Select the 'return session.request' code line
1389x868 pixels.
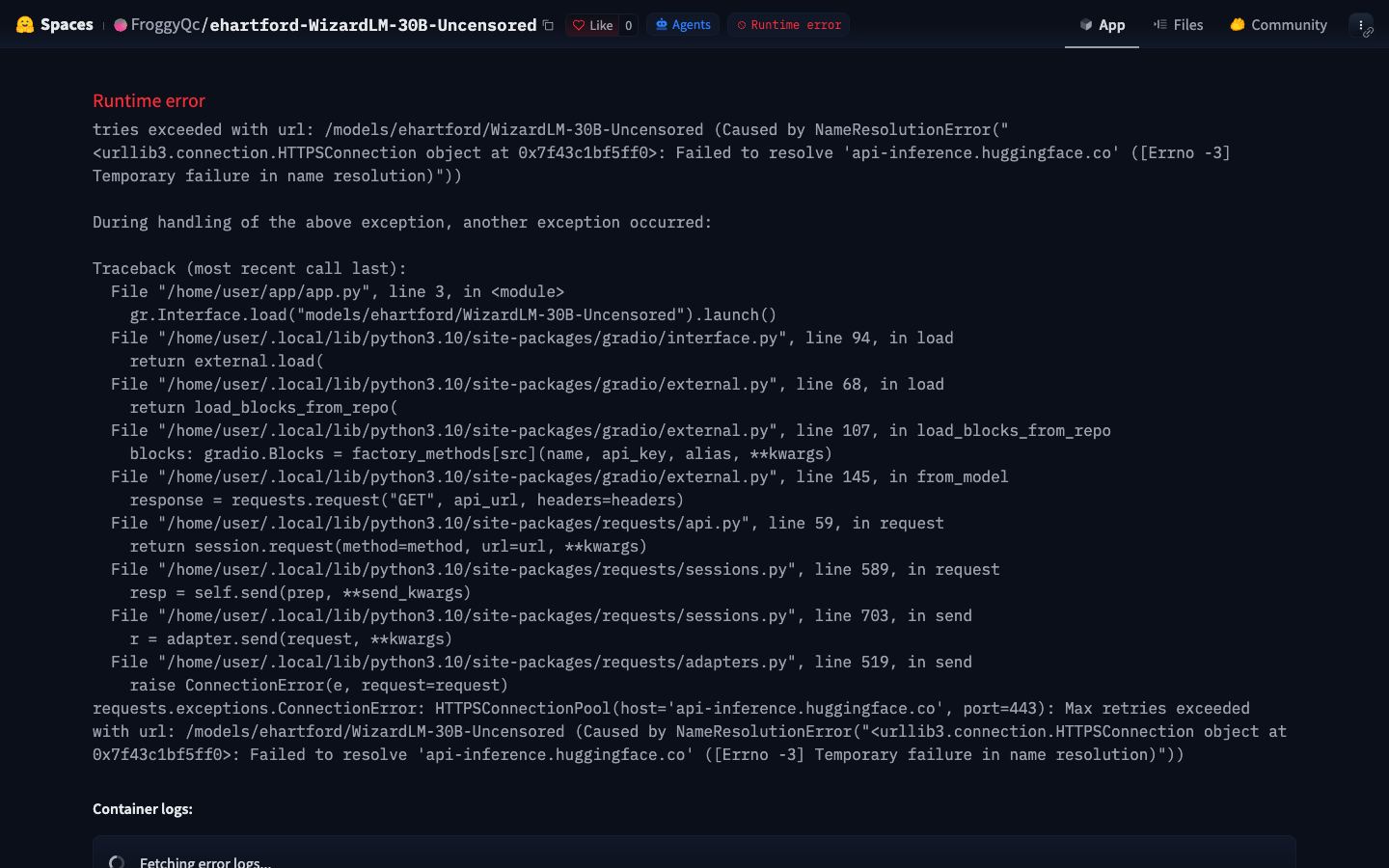pos(389,546)
